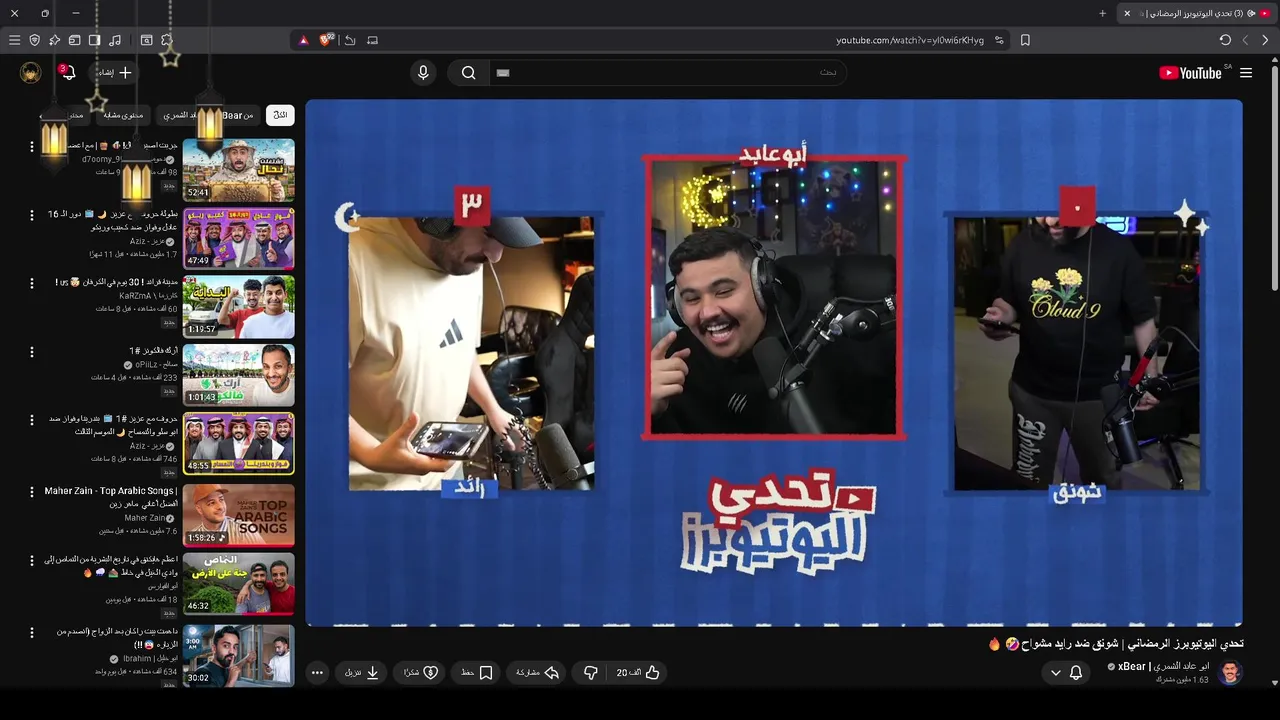Open YouTube notifications bell

(68, 73)
